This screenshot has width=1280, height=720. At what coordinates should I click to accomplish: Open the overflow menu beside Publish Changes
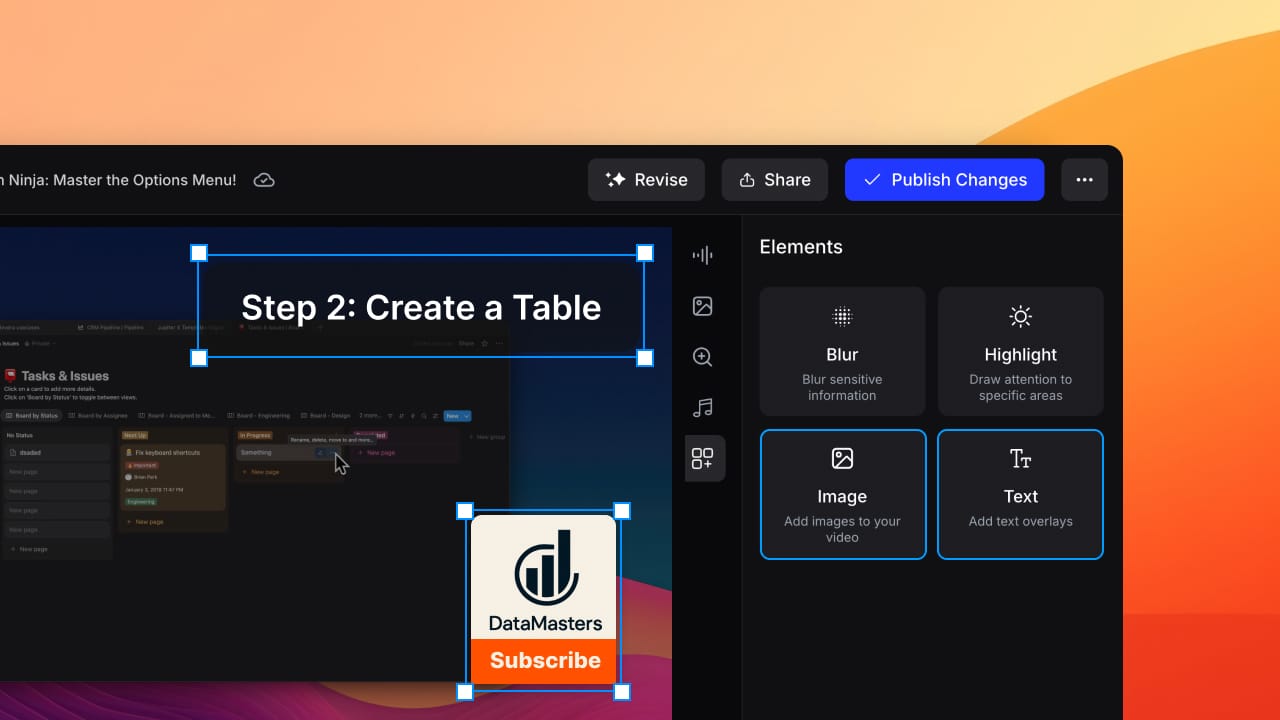[1084, 179]
